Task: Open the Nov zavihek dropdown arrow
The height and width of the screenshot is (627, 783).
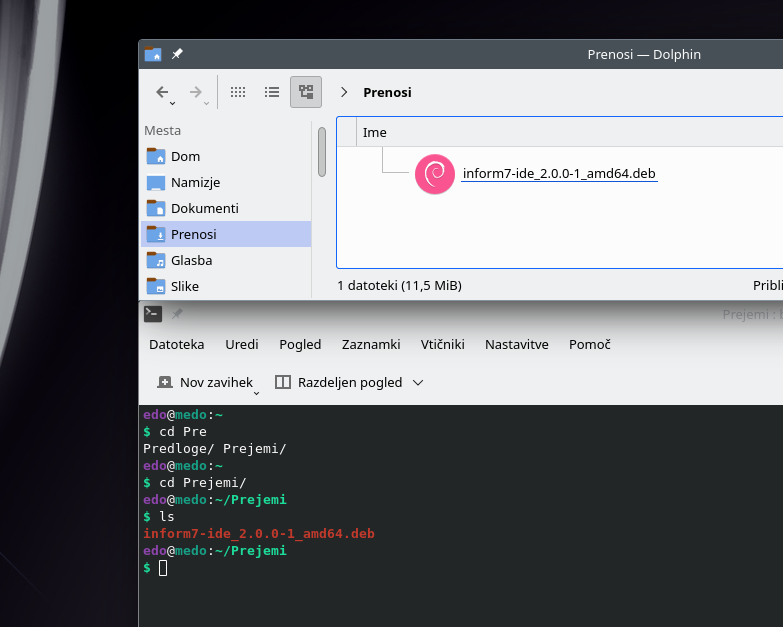Action: tap(256, 393)
